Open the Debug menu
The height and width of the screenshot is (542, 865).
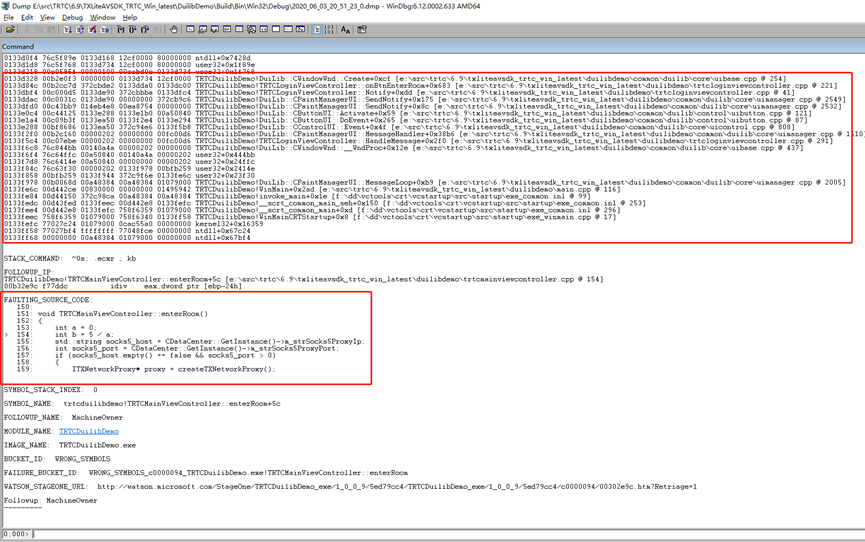point(72,17)
